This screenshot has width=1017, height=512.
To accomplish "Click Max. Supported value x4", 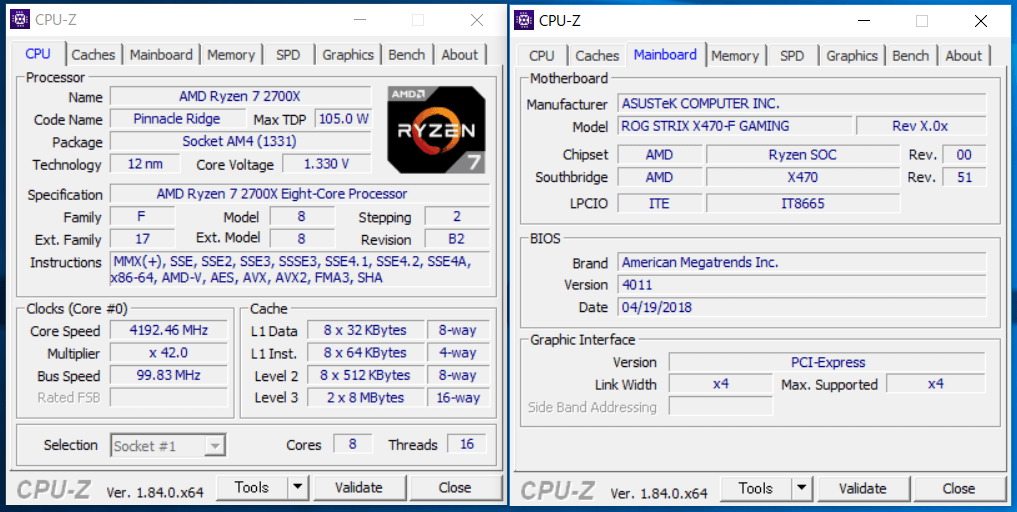I will point(935,384).
